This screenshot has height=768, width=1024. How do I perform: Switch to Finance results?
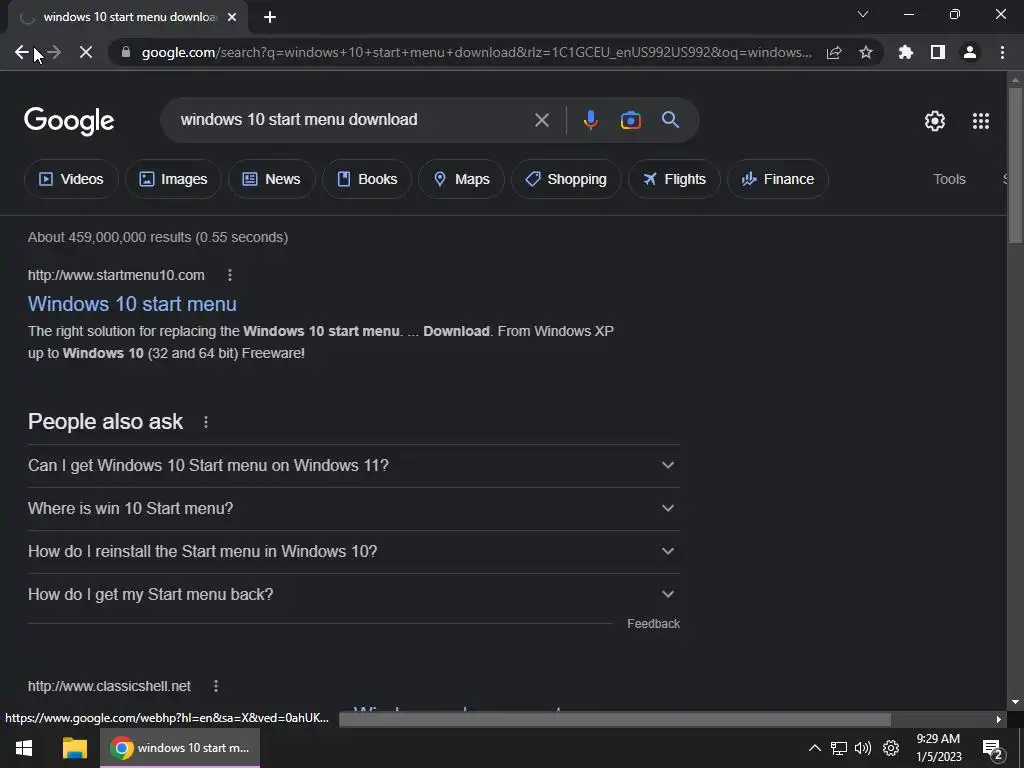[778, 179]
